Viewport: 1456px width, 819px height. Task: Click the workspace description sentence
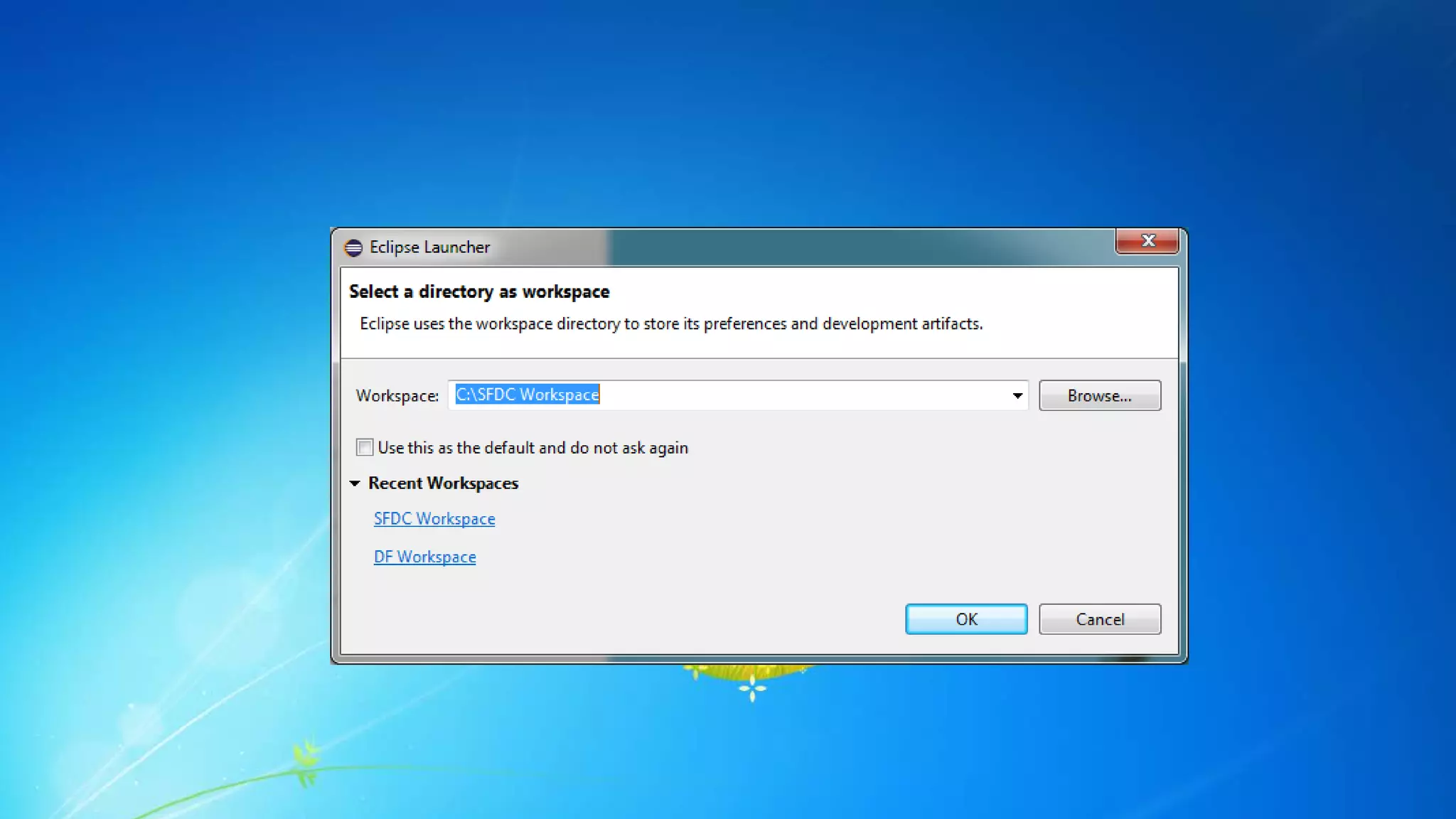pyautogui.click(x=670, y=324)
